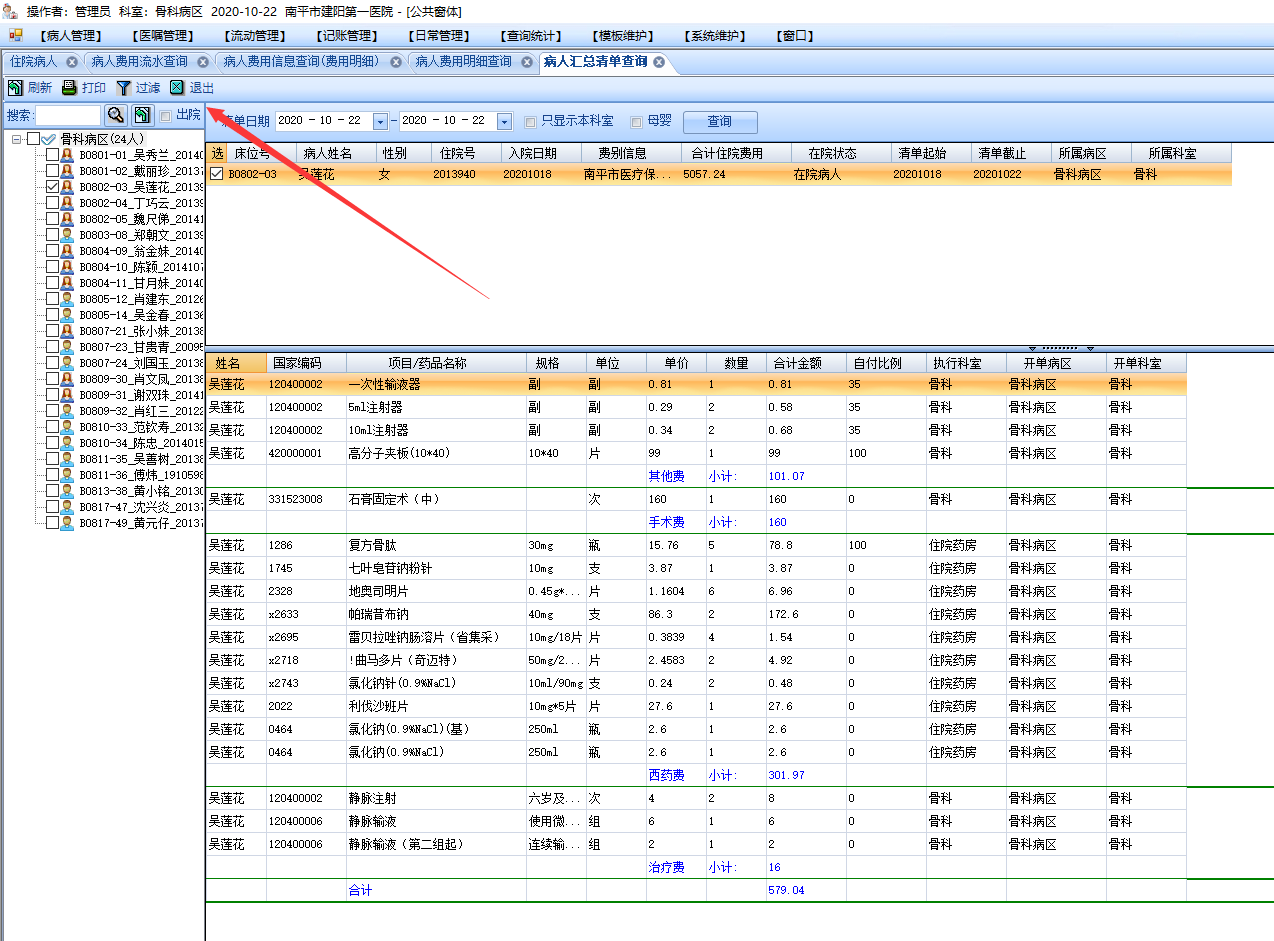The height and width of the screenshot is (941, 1274).
Task: Click patient avatar icon of 戴丽珍
Action: (68, 171)
